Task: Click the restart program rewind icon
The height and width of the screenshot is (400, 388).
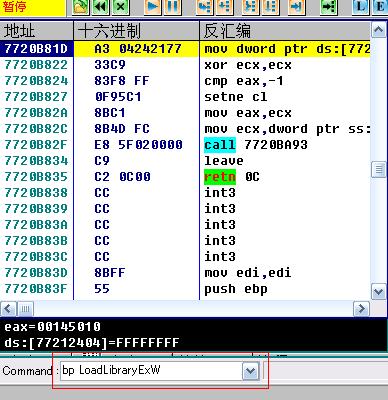Action: [x=101, y=7]
